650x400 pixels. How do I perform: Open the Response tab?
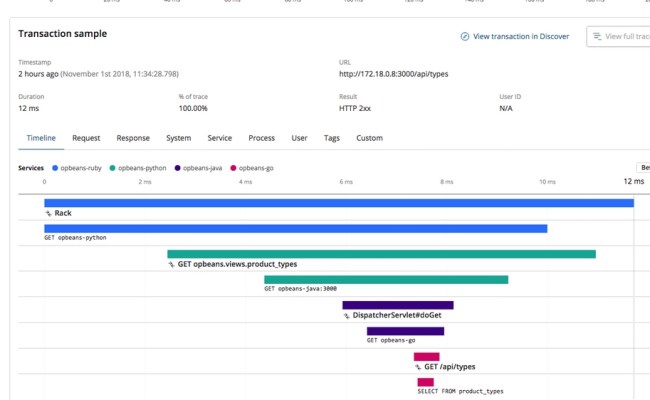[x=133, y=138]
